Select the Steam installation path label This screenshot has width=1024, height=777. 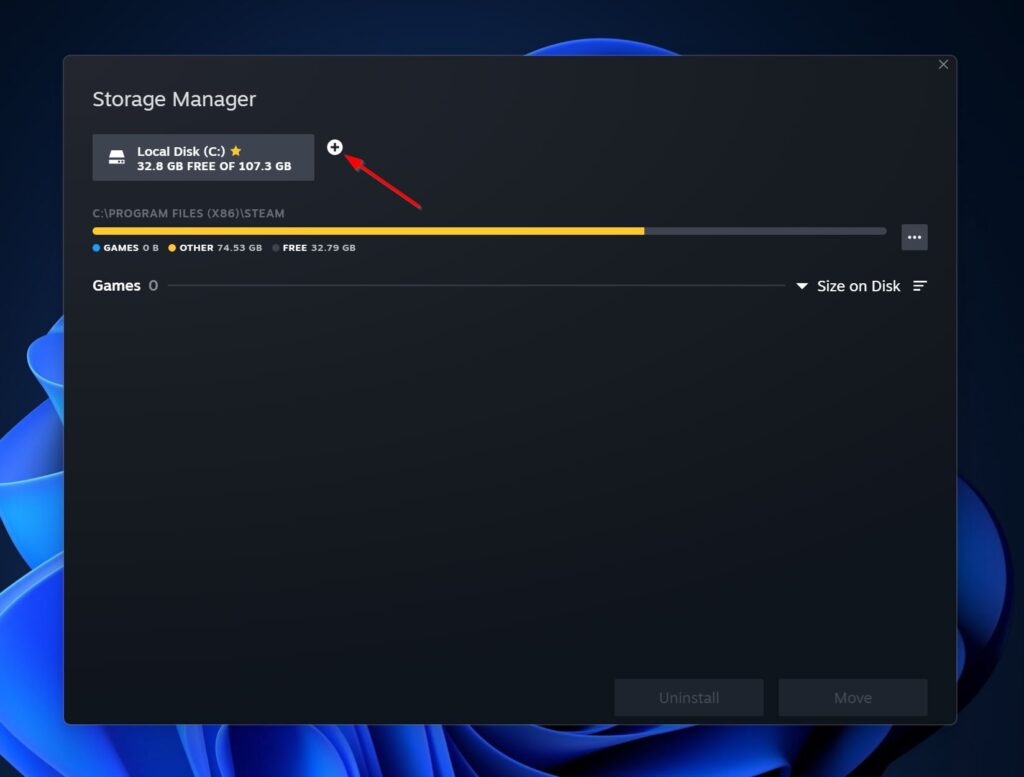[188, 213]
